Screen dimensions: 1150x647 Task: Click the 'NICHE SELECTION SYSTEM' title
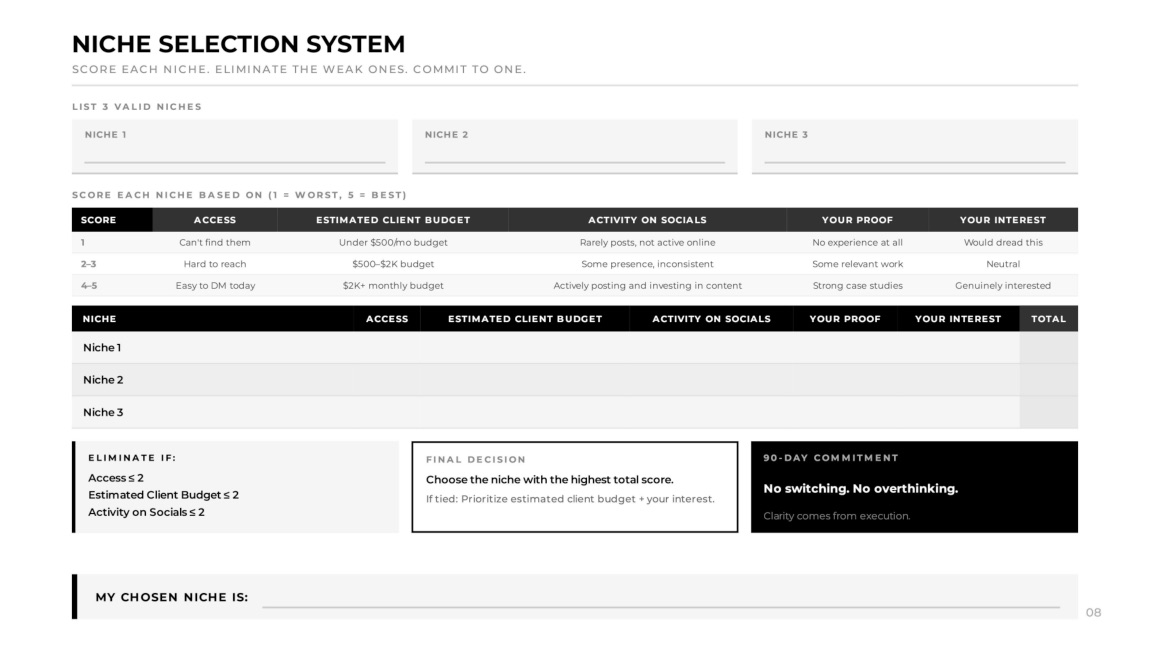coord(238,44)
